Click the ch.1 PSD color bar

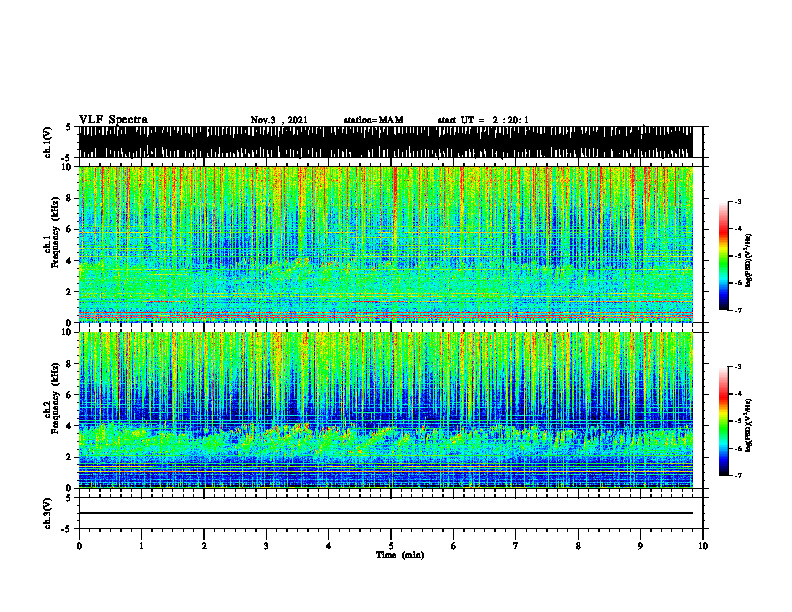724,256
